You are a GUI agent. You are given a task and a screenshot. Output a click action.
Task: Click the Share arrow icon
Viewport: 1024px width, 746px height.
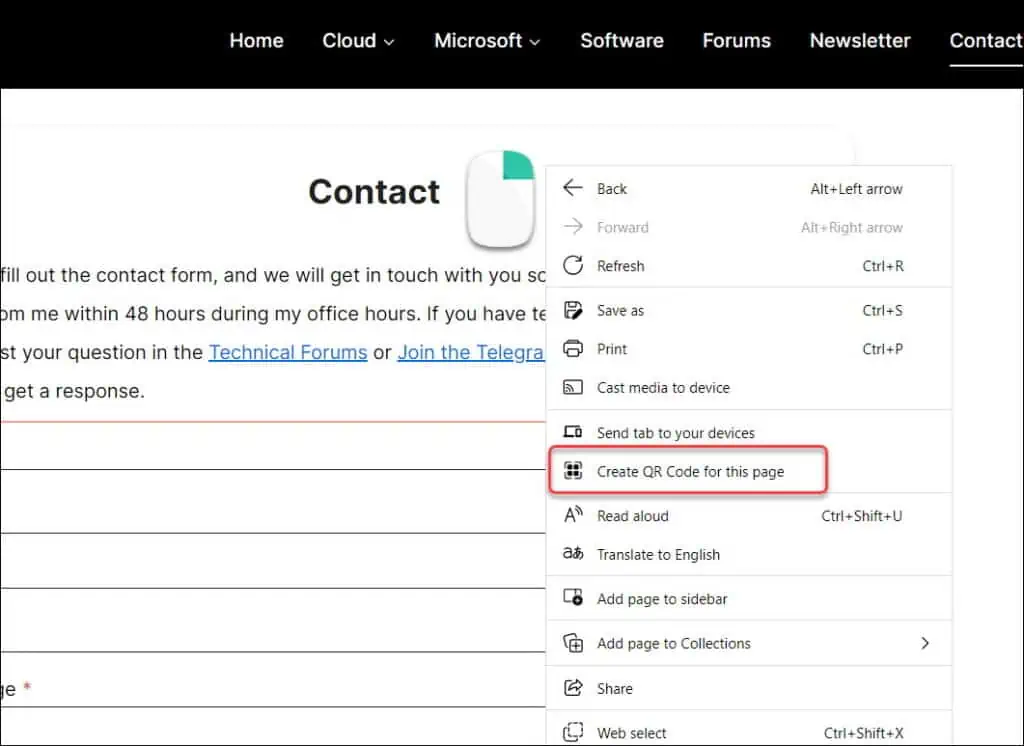(573, 688)
